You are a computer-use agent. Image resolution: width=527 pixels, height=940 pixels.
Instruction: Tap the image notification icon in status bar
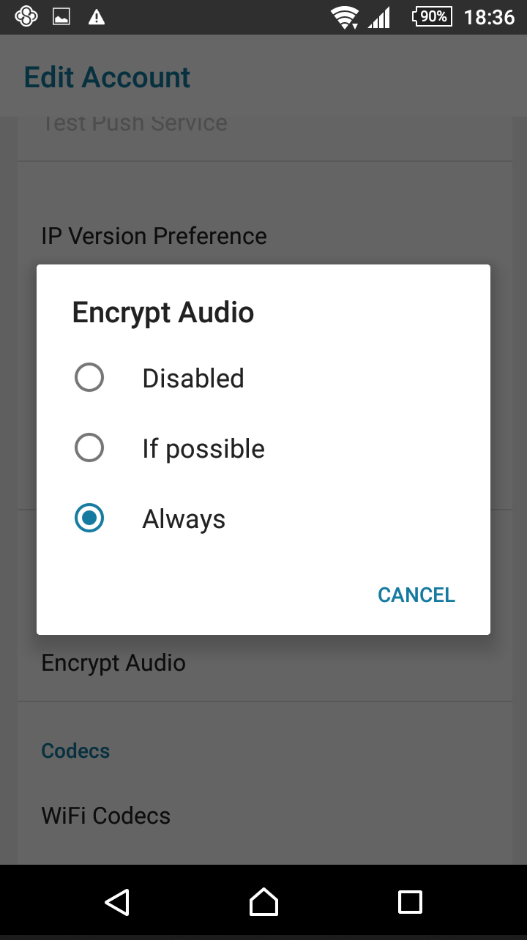[x=61, y=17]
